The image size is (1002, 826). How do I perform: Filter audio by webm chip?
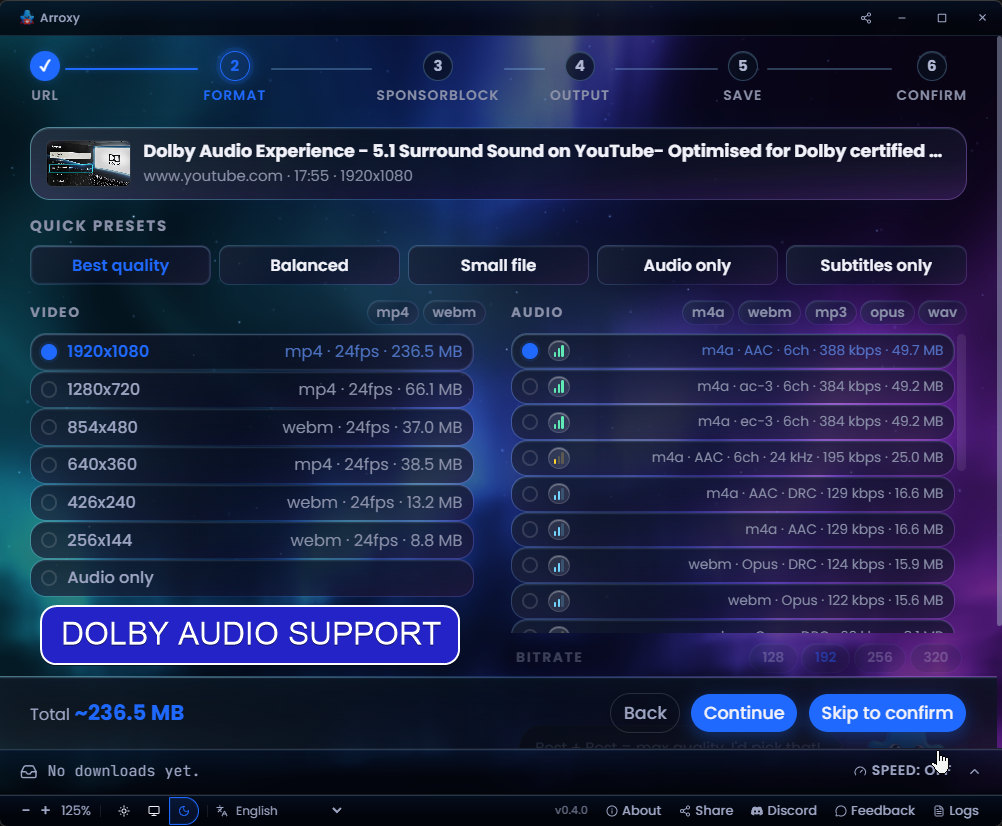(x=769, y=312)
